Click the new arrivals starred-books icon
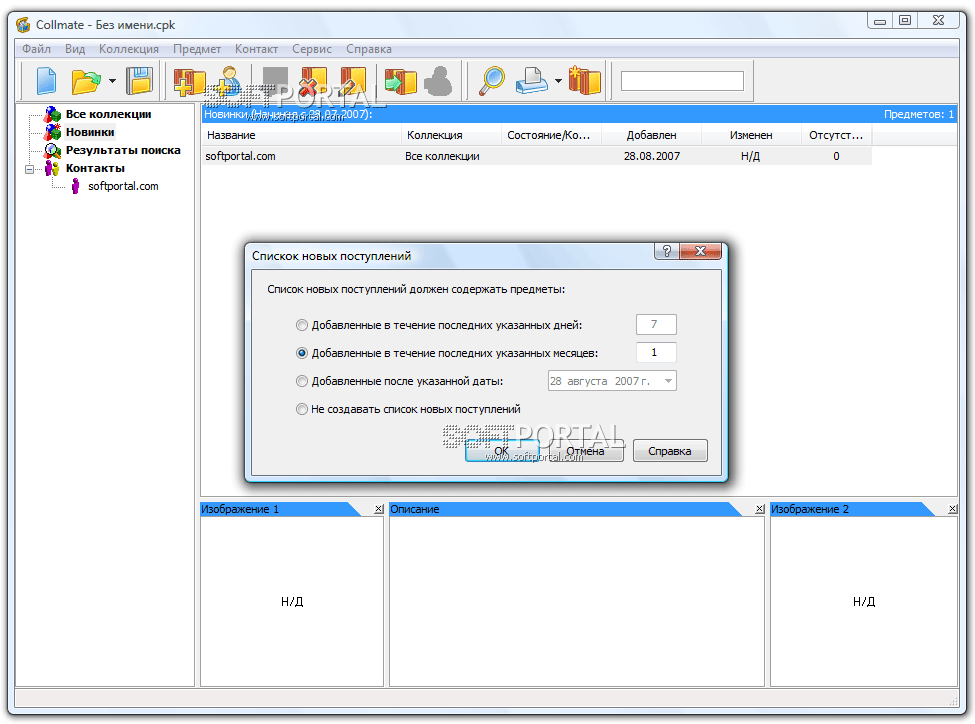975x724 pixels. point(585,81)
